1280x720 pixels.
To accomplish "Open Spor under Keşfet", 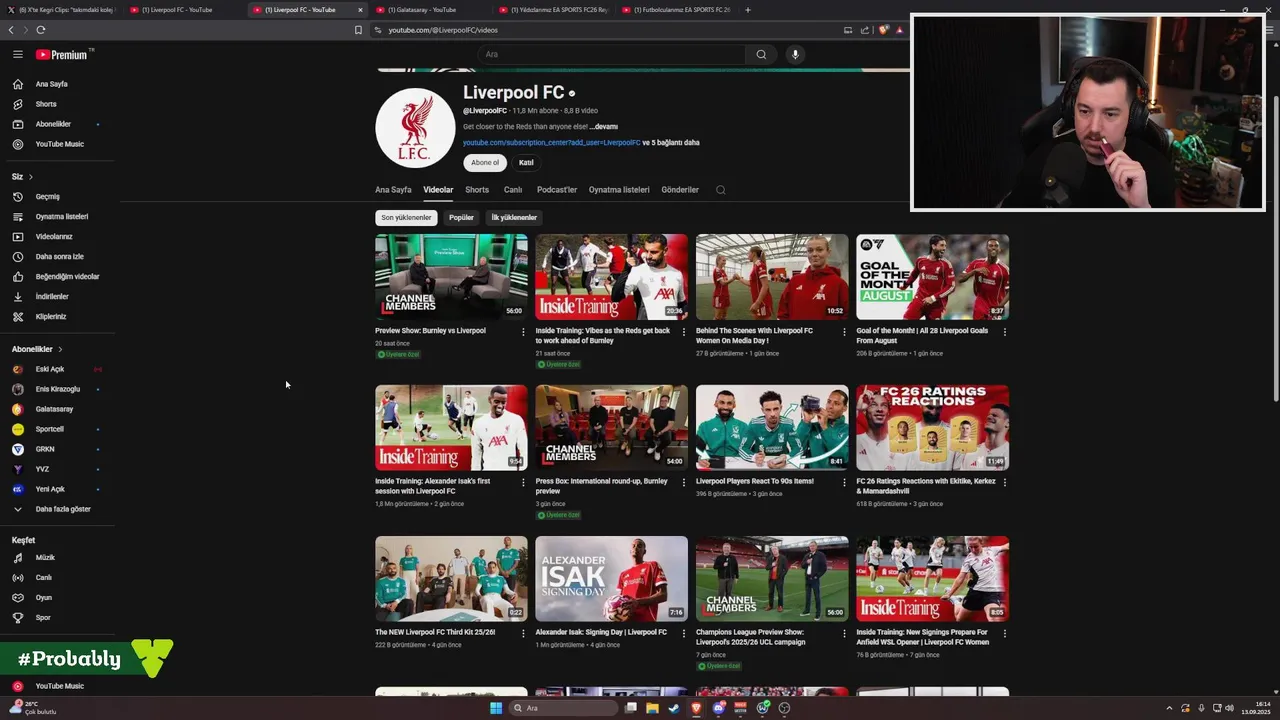I will pos(58,618).
